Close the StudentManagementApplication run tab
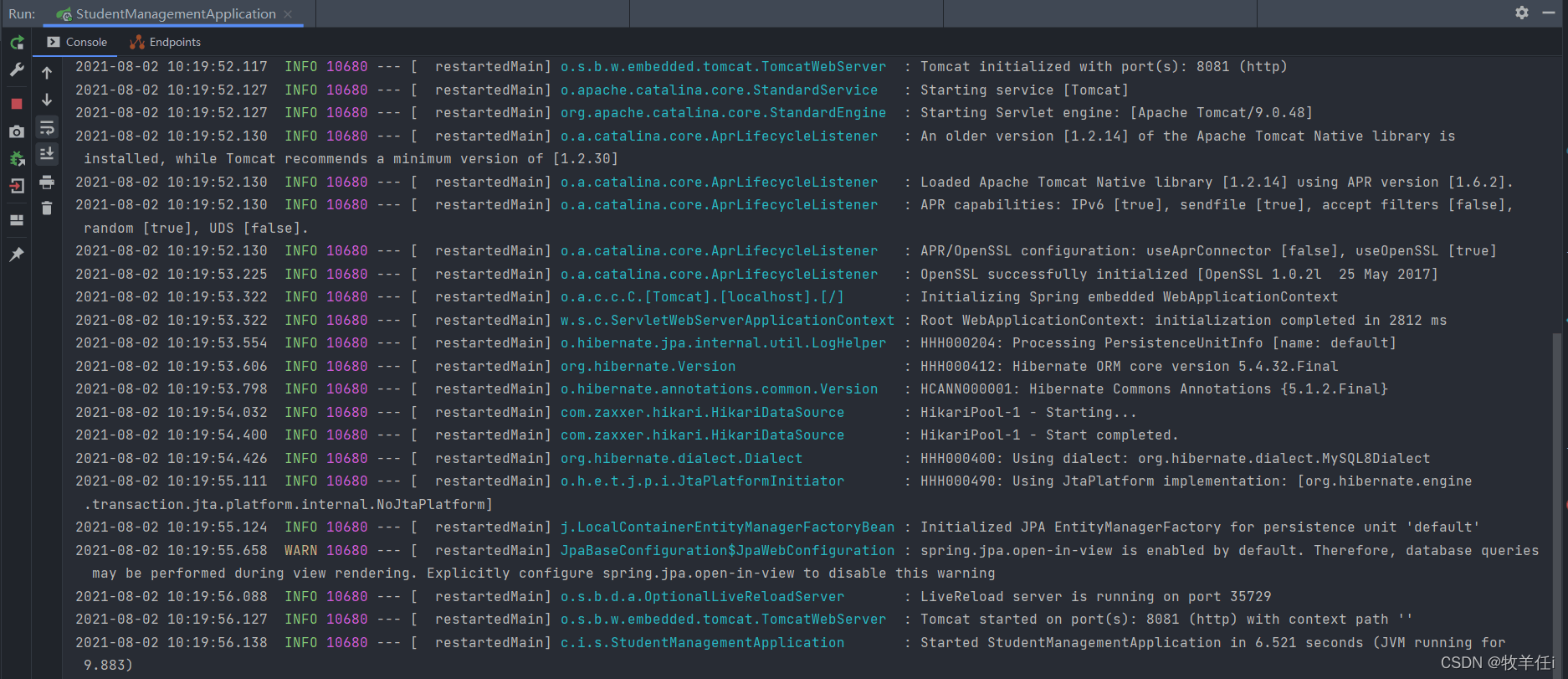 point(289,13)
